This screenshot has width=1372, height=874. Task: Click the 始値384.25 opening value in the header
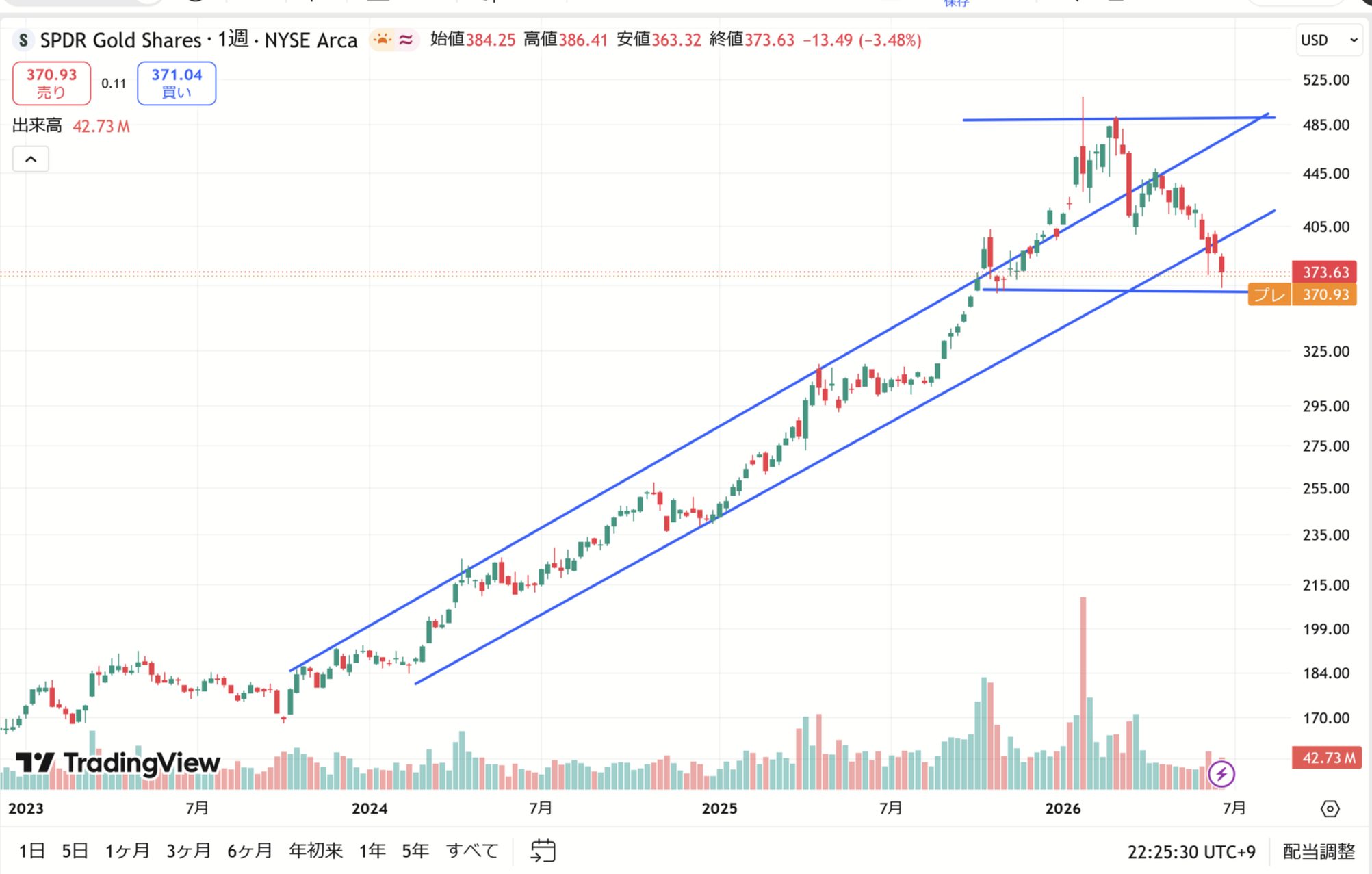[472, 40]
